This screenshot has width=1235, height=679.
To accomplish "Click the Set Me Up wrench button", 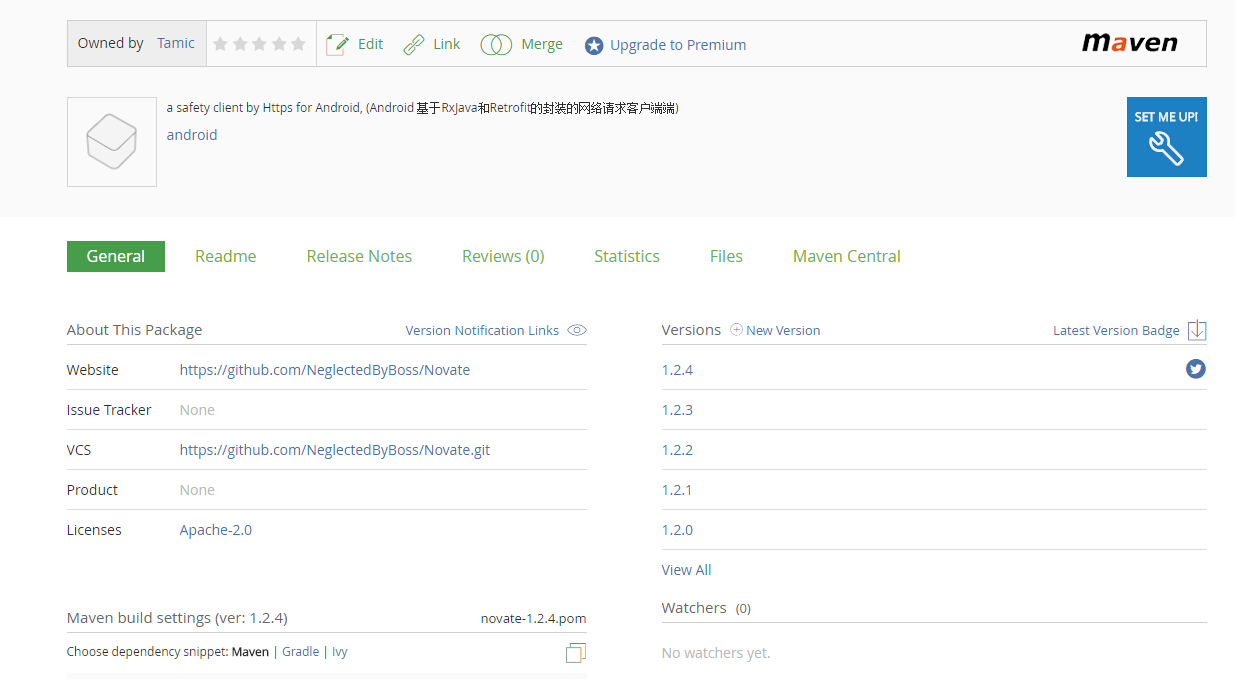I will pyautogui.click(x=1166, y=137).
